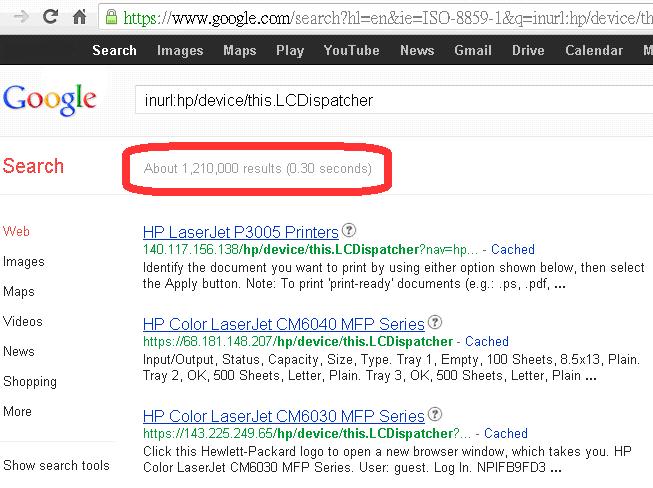Image resolution: width=653 pixels, height=488 pixels.
Task: Go to the browser home page icon
Action: [x=79, y=17]
